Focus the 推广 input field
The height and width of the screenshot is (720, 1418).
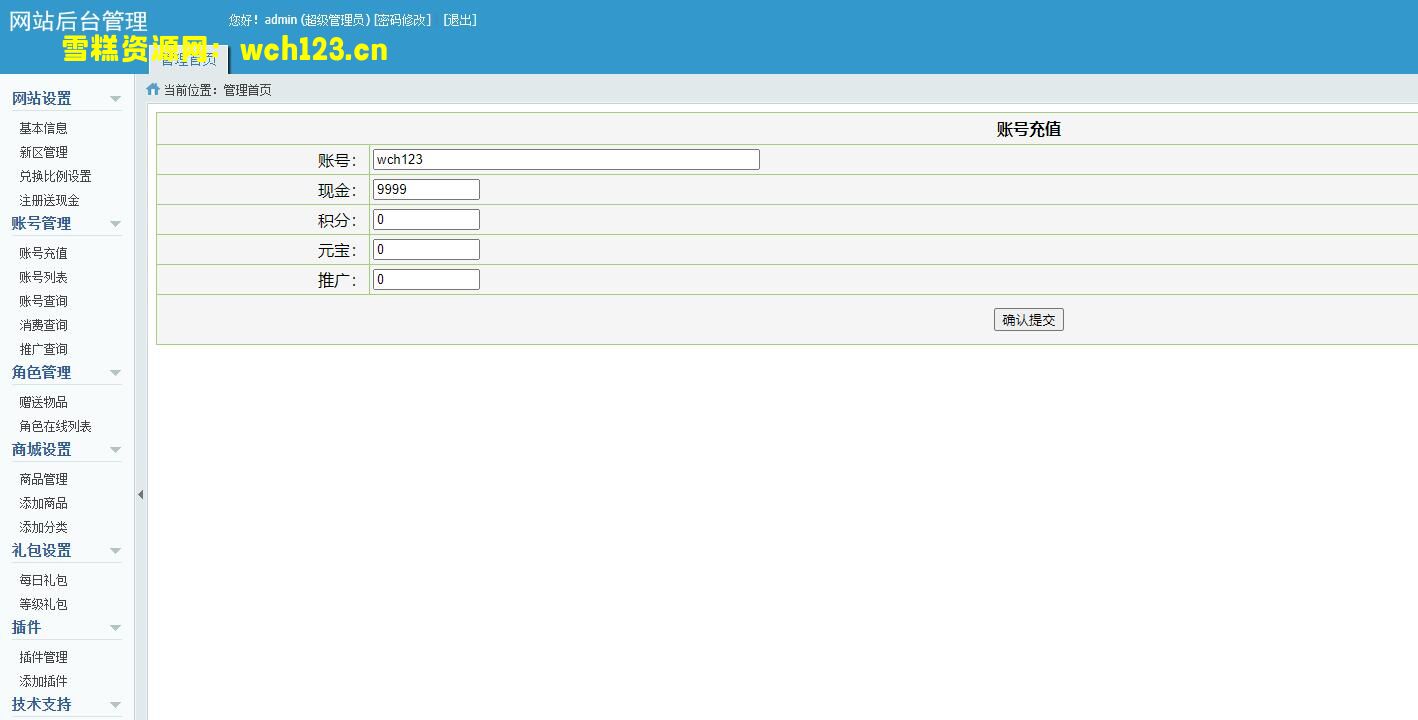coord(426,280)
